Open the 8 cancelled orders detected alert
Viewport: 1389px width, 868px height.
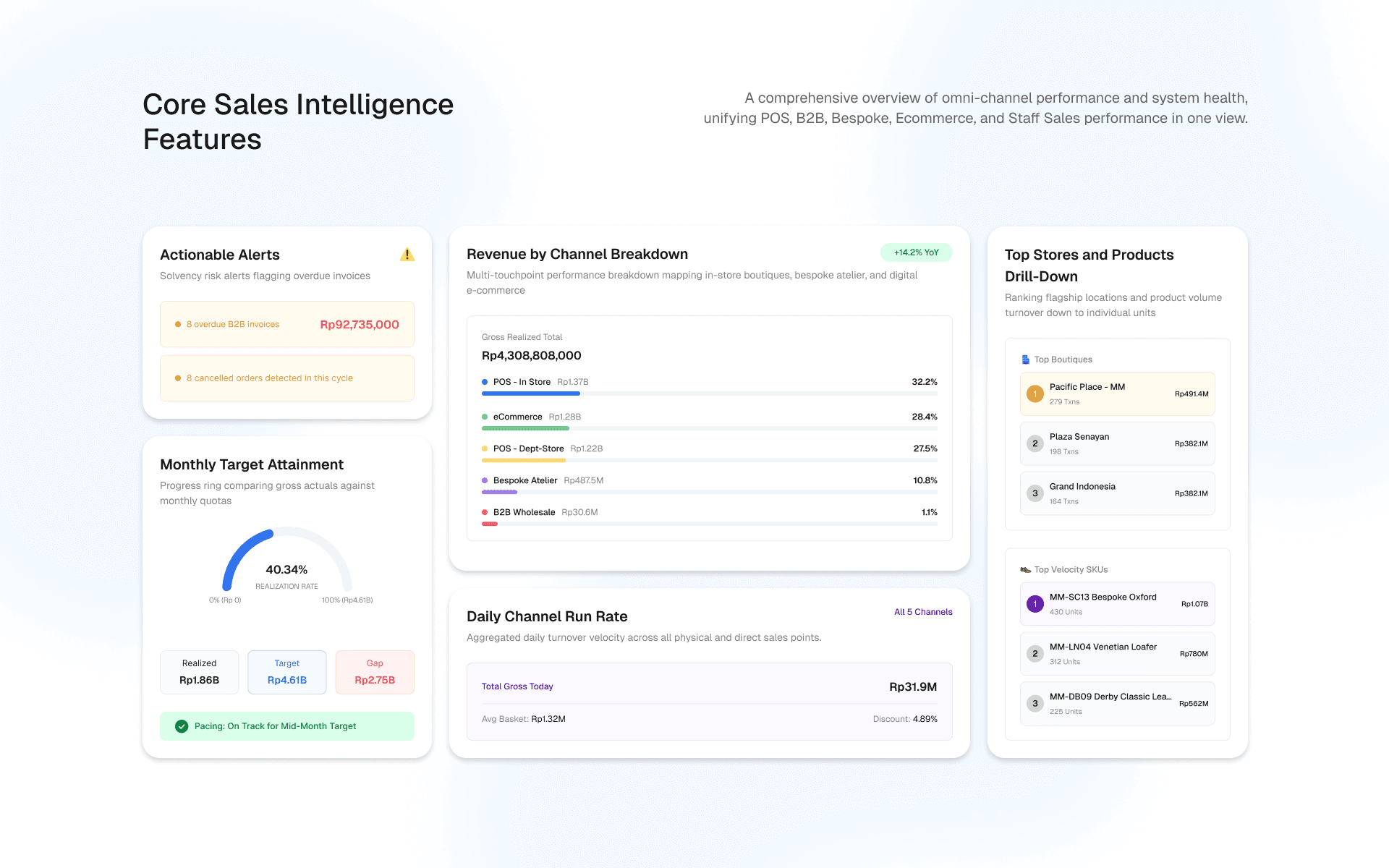(287, 378)
